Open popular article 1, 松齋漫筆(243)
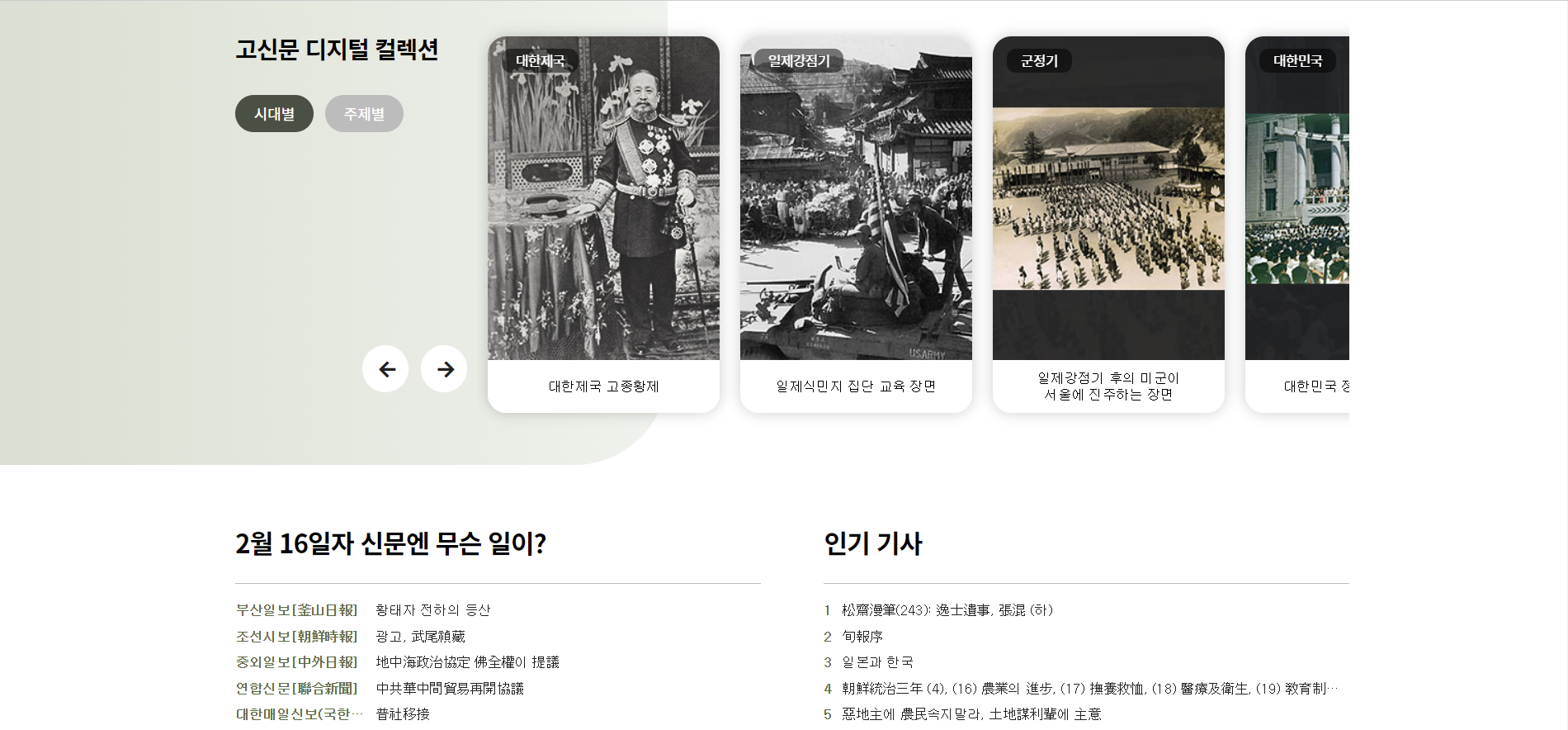The width and height of the screenshot is (1568, 730). click(947, 610)
